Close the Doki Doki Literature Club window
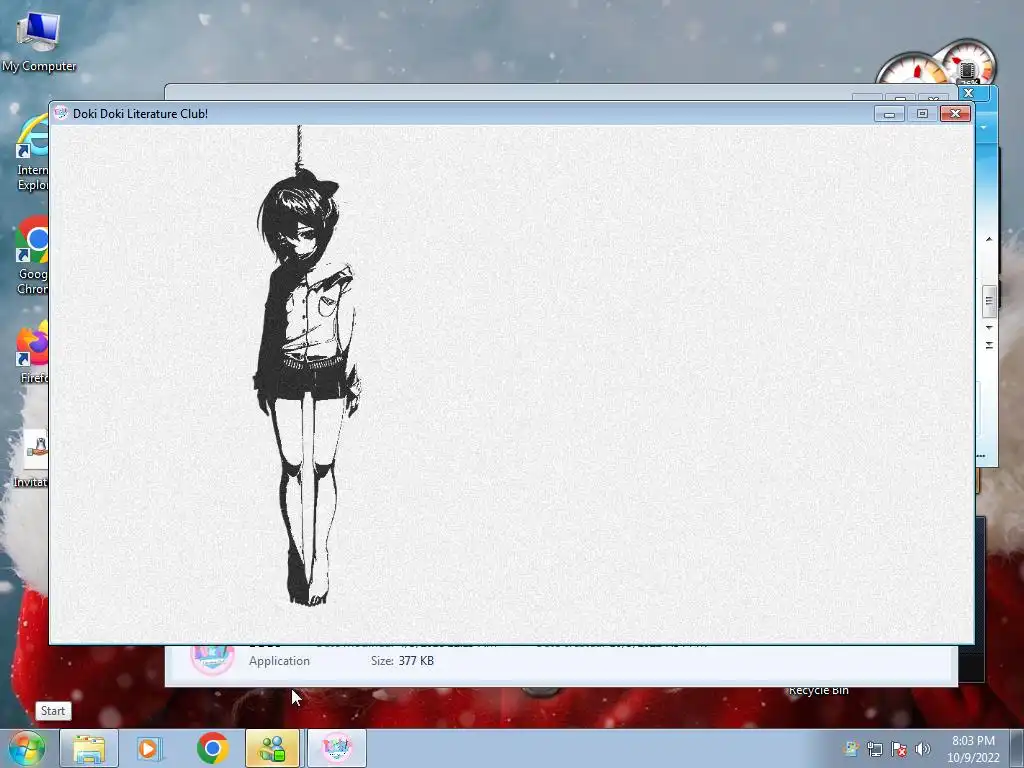The width and height of the screenshot is (1024, 768). tap(955, 114)
